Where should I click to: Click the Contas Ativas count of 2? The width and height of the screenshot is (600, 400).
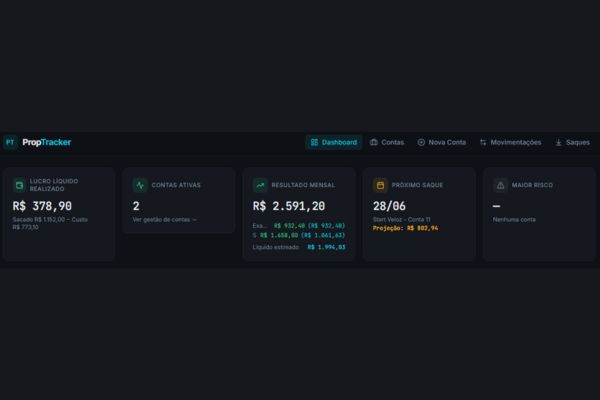point(136,206)
